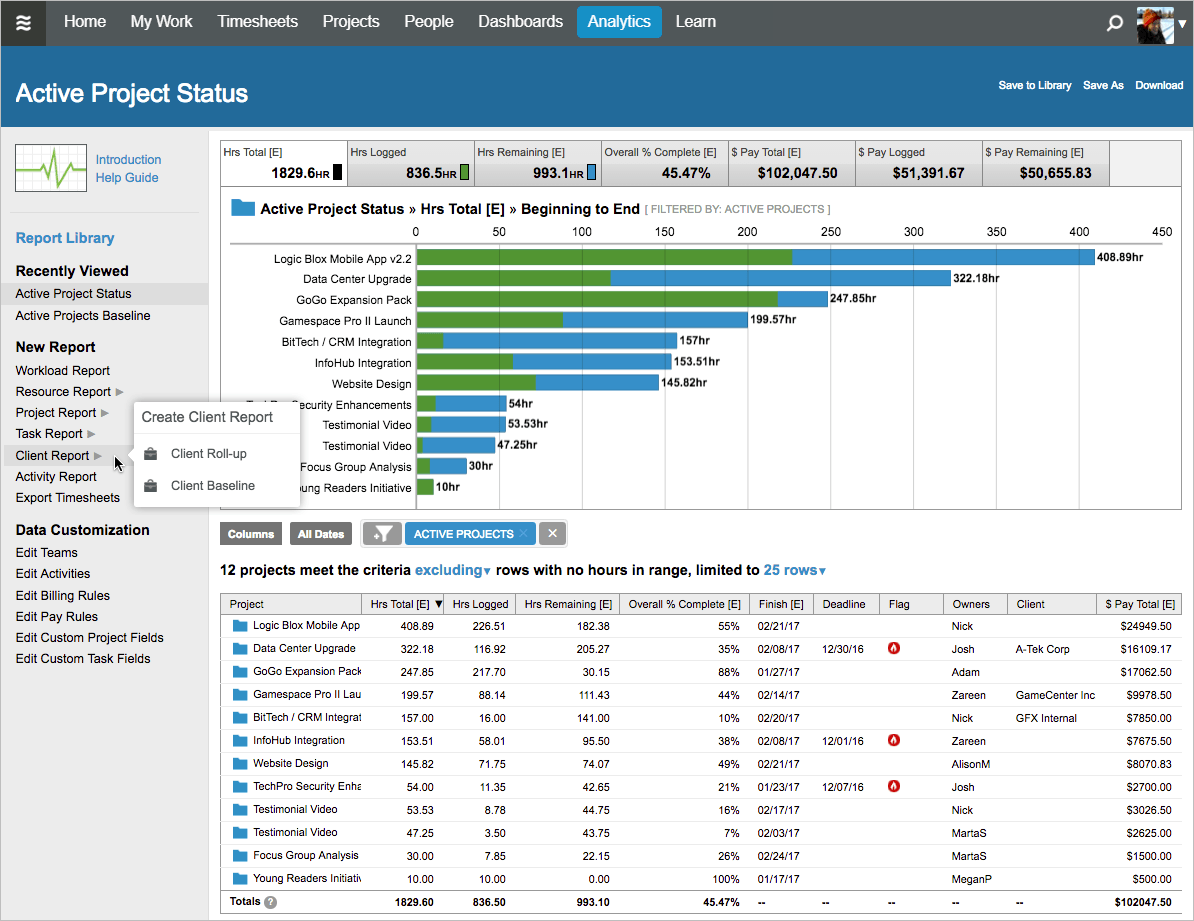Click the search magnifier icon
1194x921 pixels.
tap(1114, 22)
